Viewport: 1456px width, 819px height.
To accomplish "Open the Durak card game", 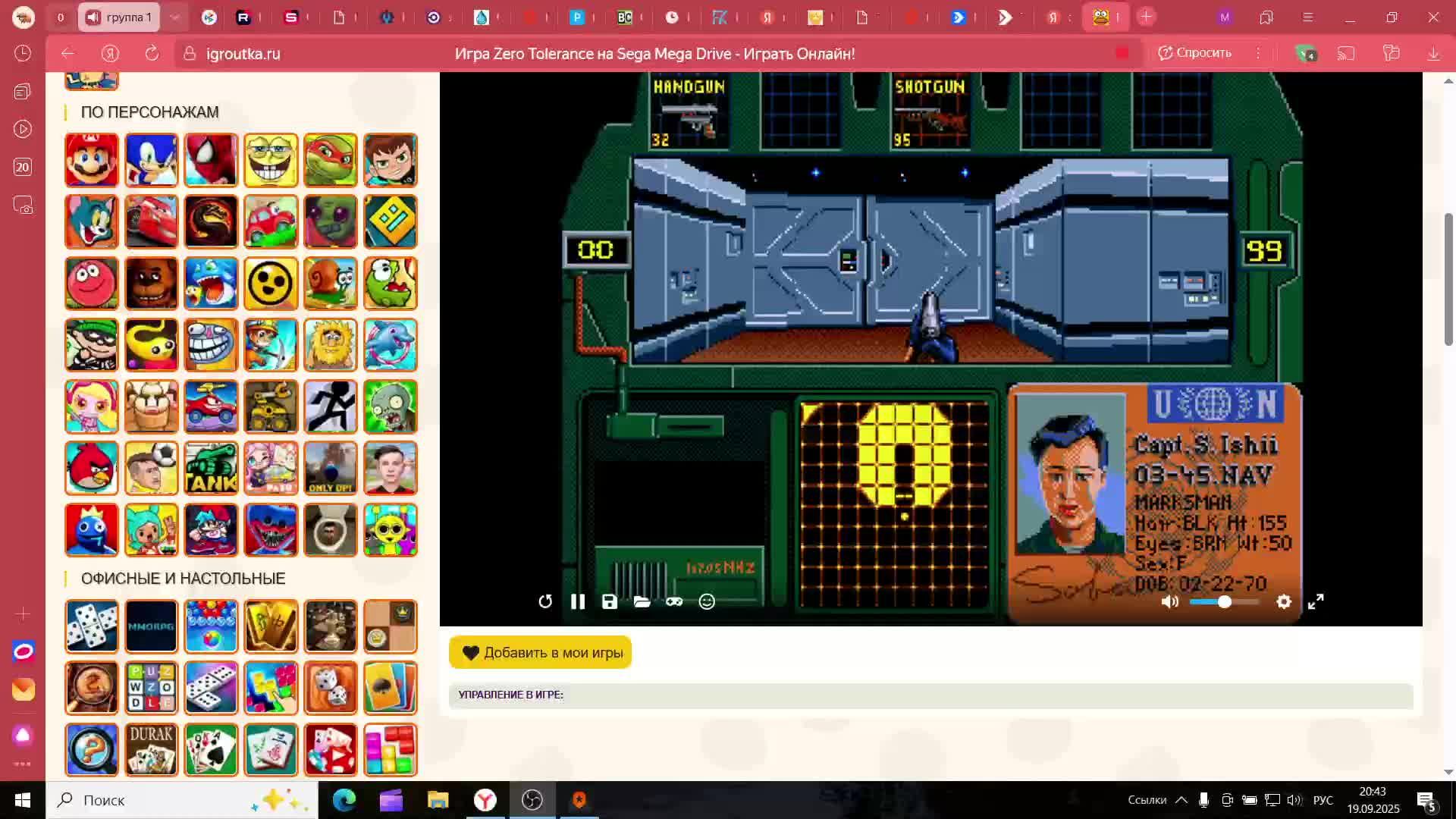I will pos(152,750).
